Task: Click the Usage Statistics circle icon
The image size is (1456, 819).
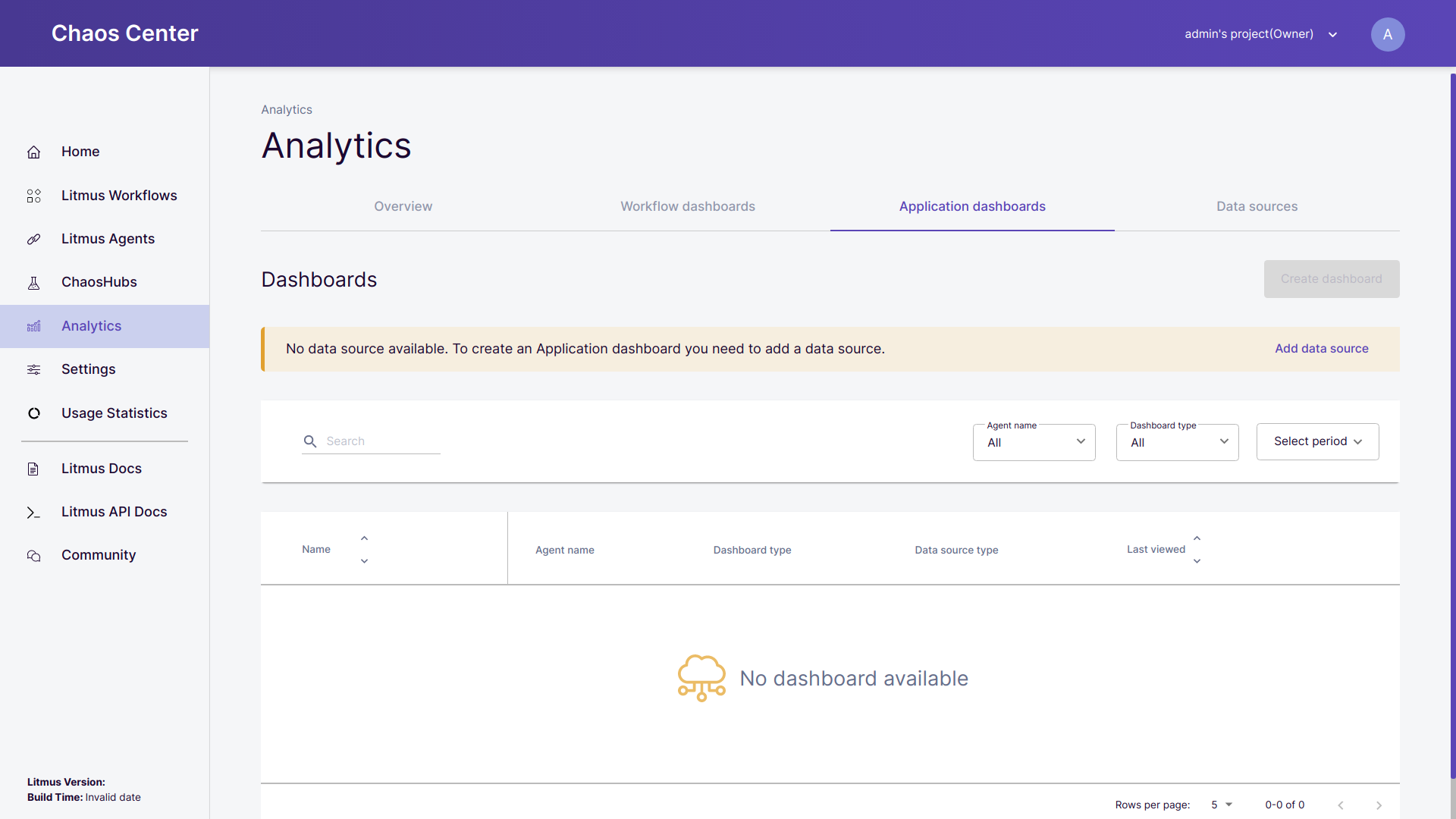Action: (33, 413)
